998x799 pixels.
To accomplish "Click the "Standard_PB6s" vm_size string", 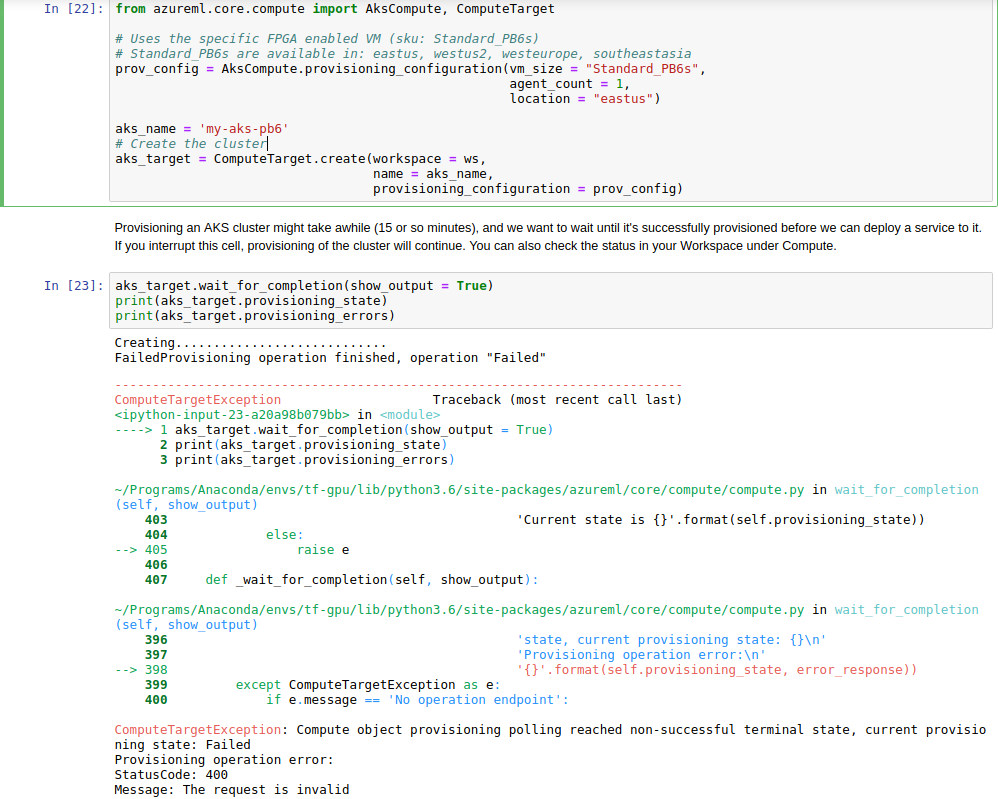I will 642,69.
